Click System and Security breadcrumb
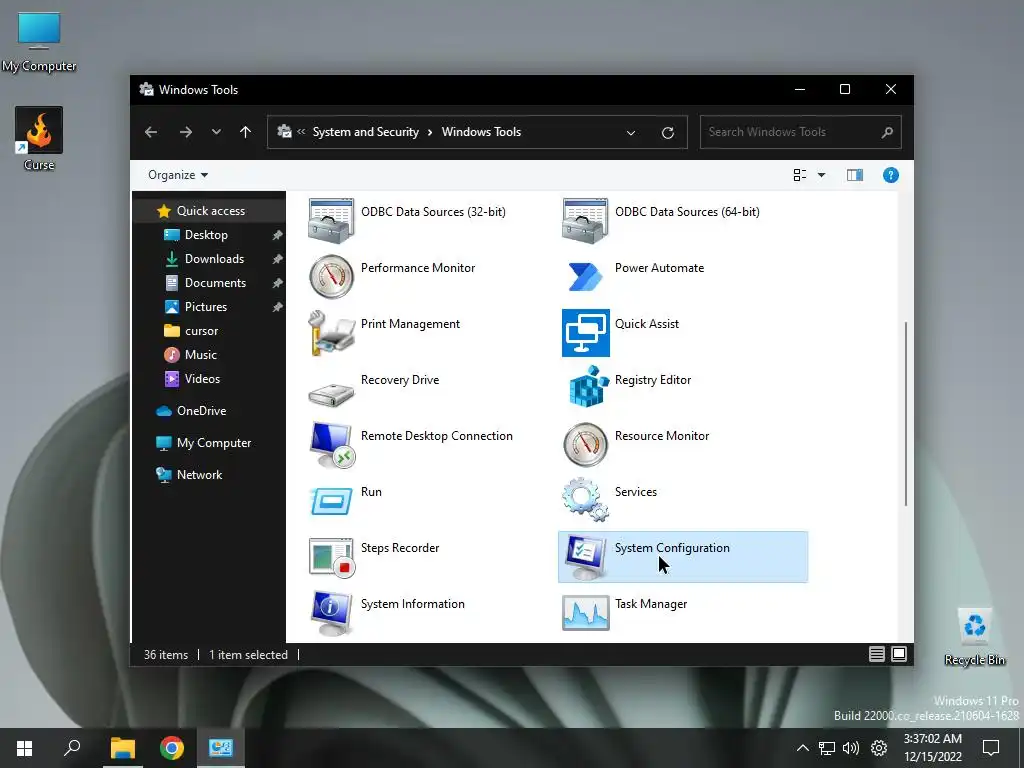The width and height of the screenshot is (1024, 768). pos(366,132)
